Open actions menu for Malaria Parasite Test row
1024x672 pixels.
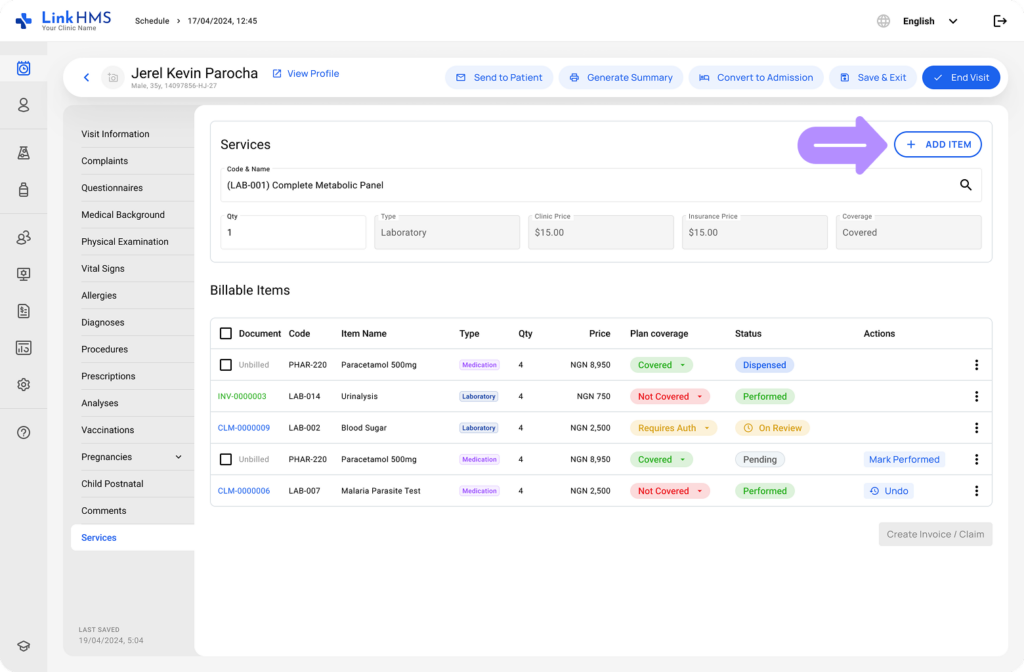(976, 491)
